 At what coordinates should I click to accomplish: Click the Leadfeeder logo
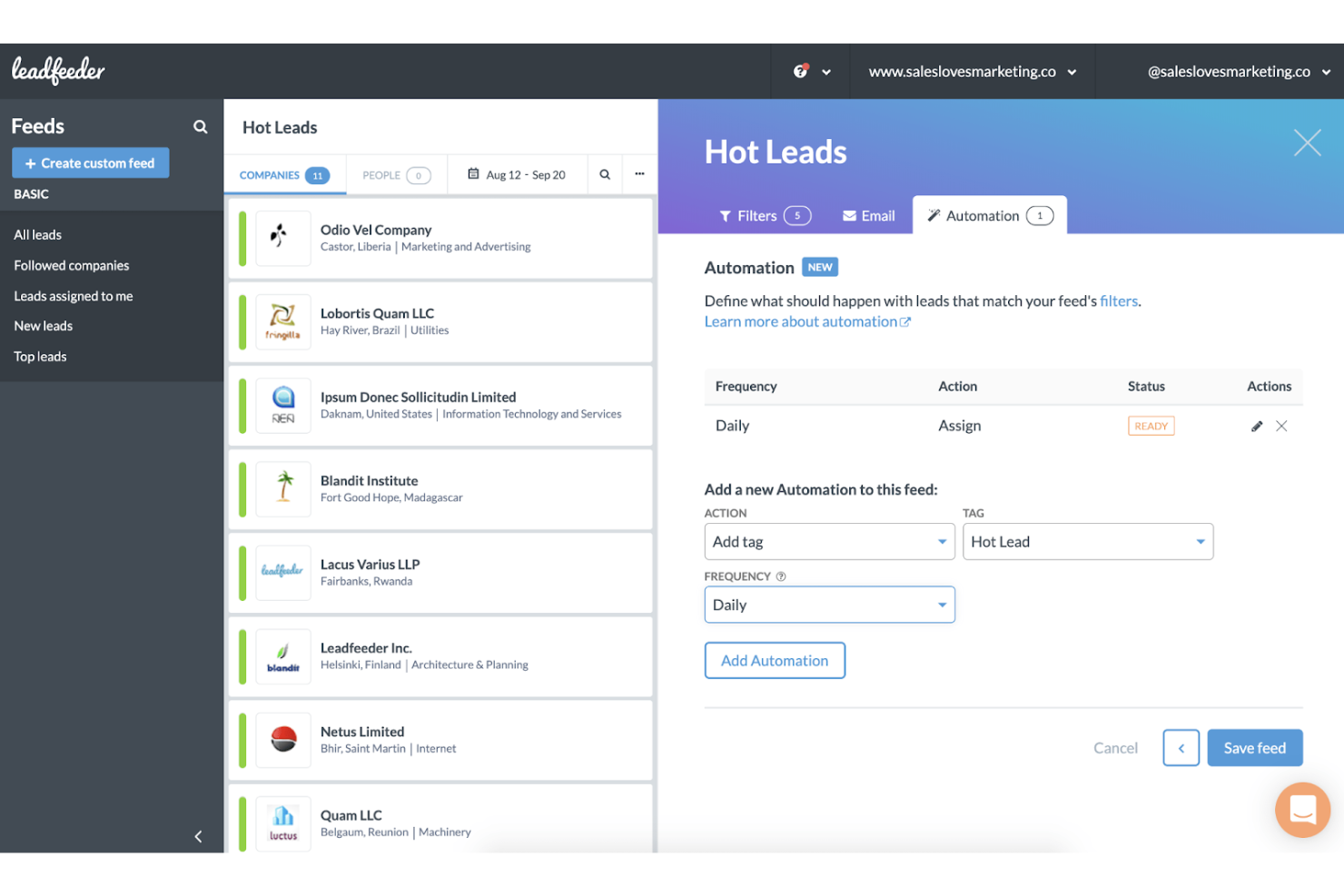[58, 71]
